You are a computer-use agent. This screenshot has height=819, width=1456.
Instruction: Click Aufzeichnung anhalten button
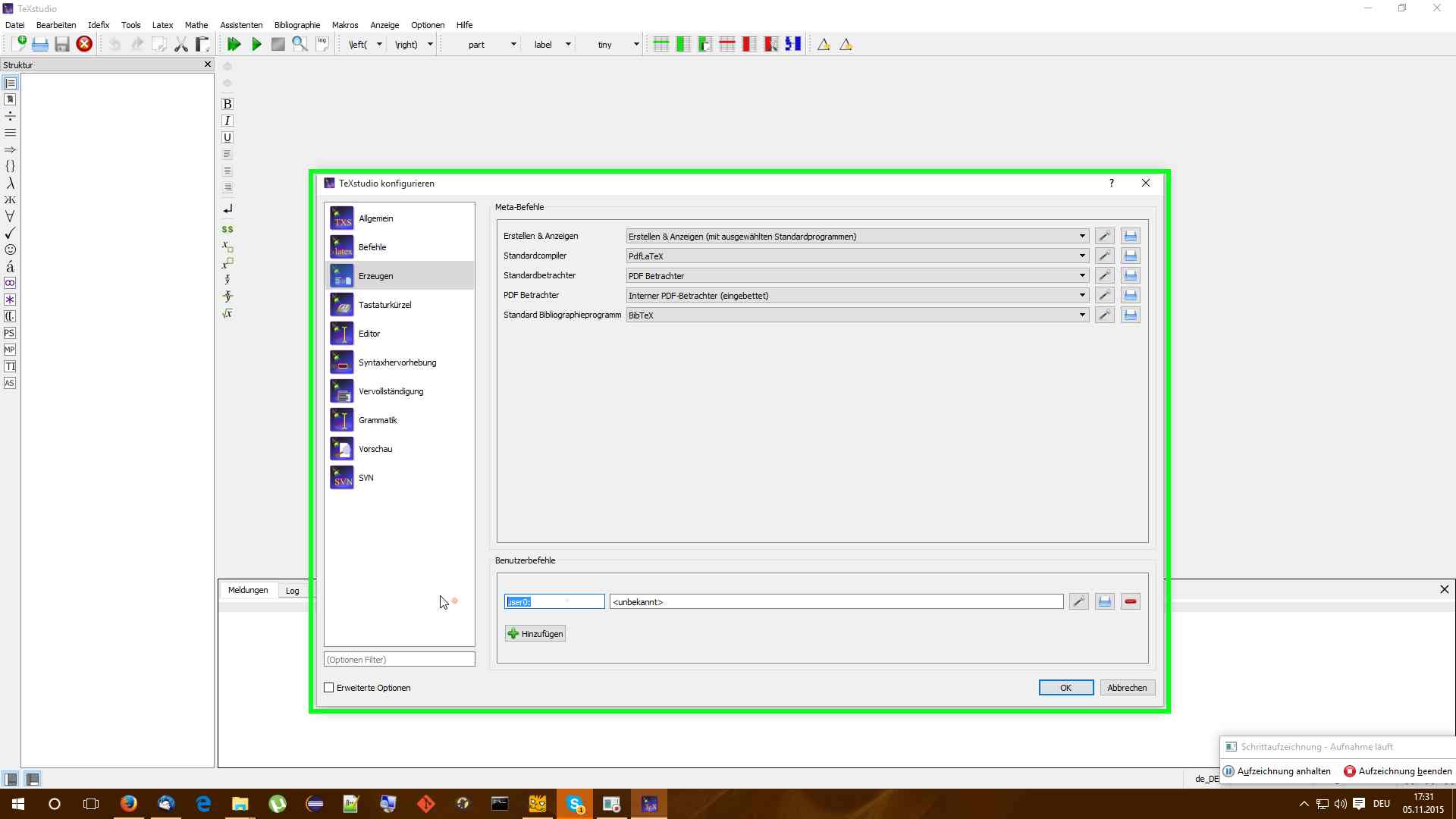(1277, 771)
